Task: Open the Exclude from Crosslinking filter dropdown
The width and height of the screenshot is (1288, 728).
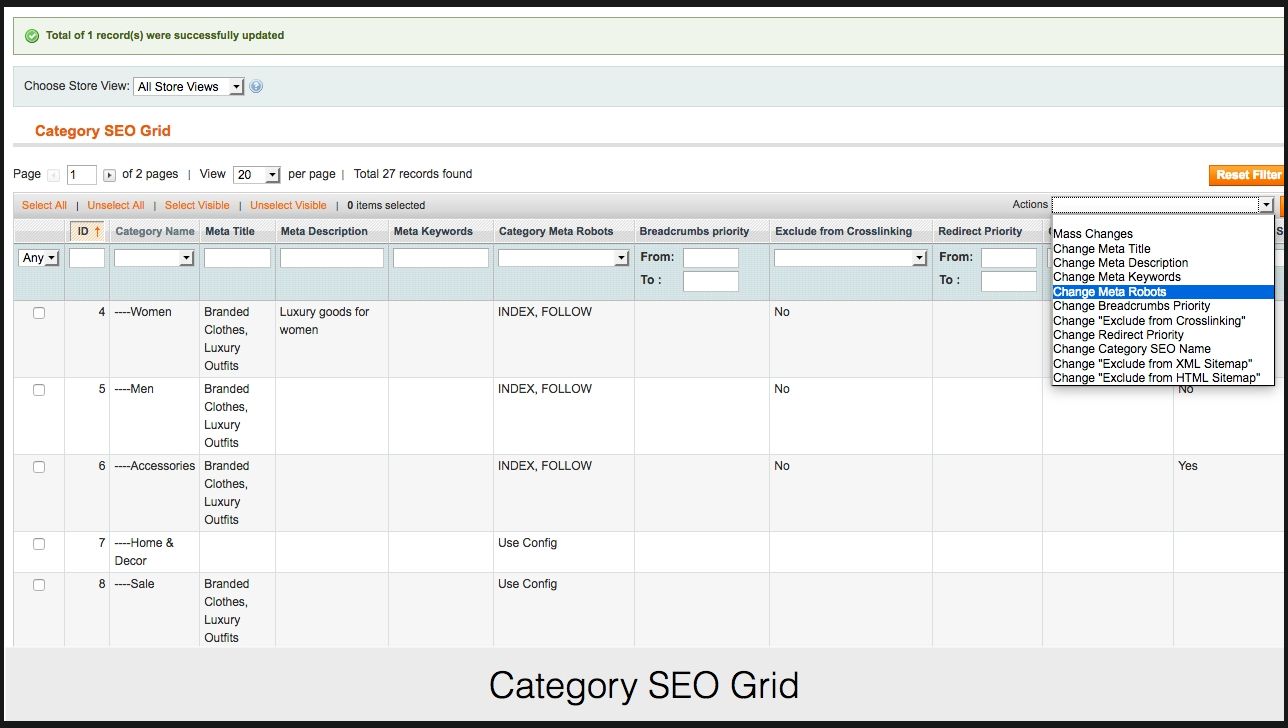Action: pos(850,258)
